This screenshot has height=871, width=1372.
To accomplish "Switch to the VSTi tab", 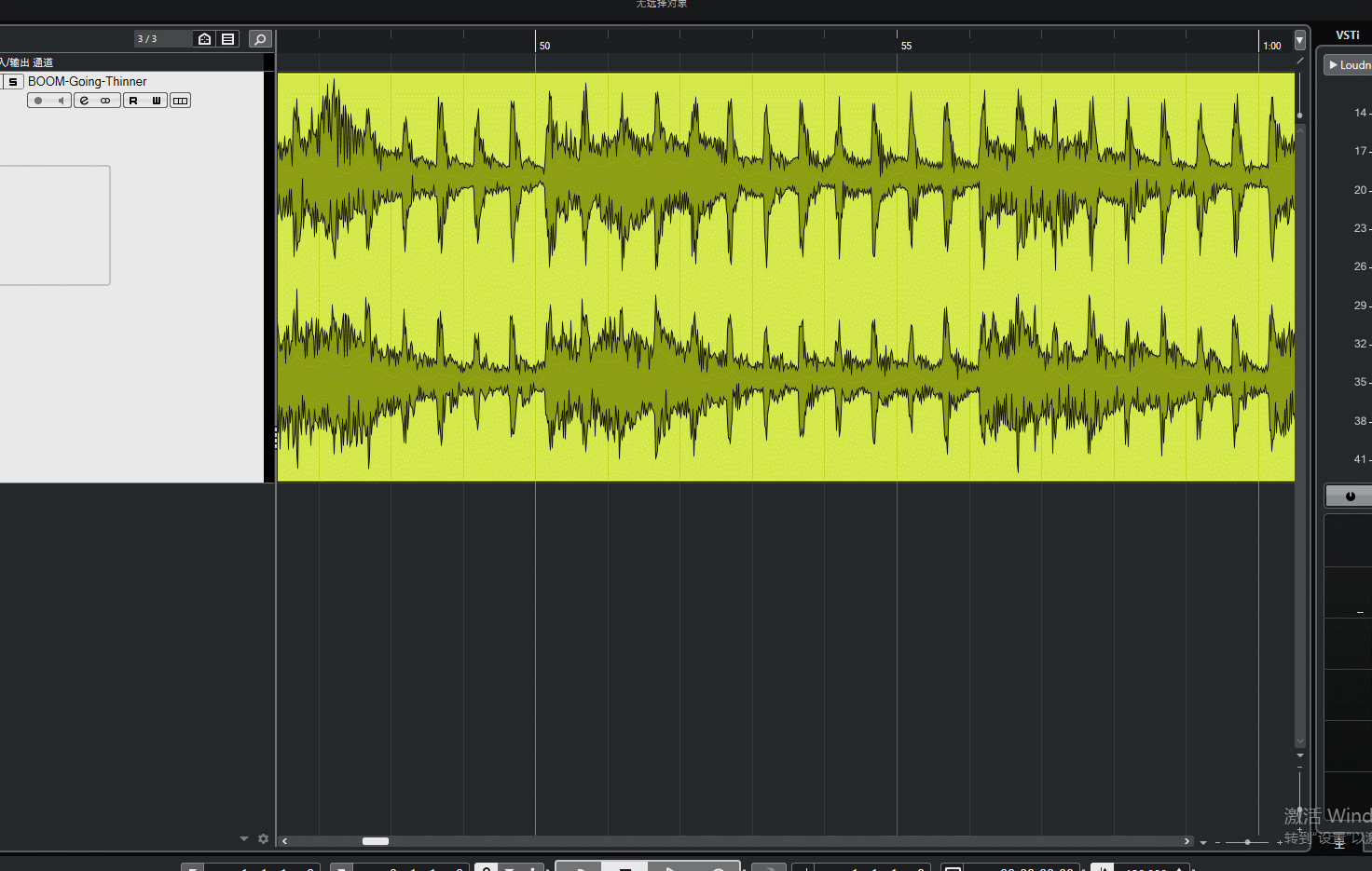I will (x=1348, y=35).
